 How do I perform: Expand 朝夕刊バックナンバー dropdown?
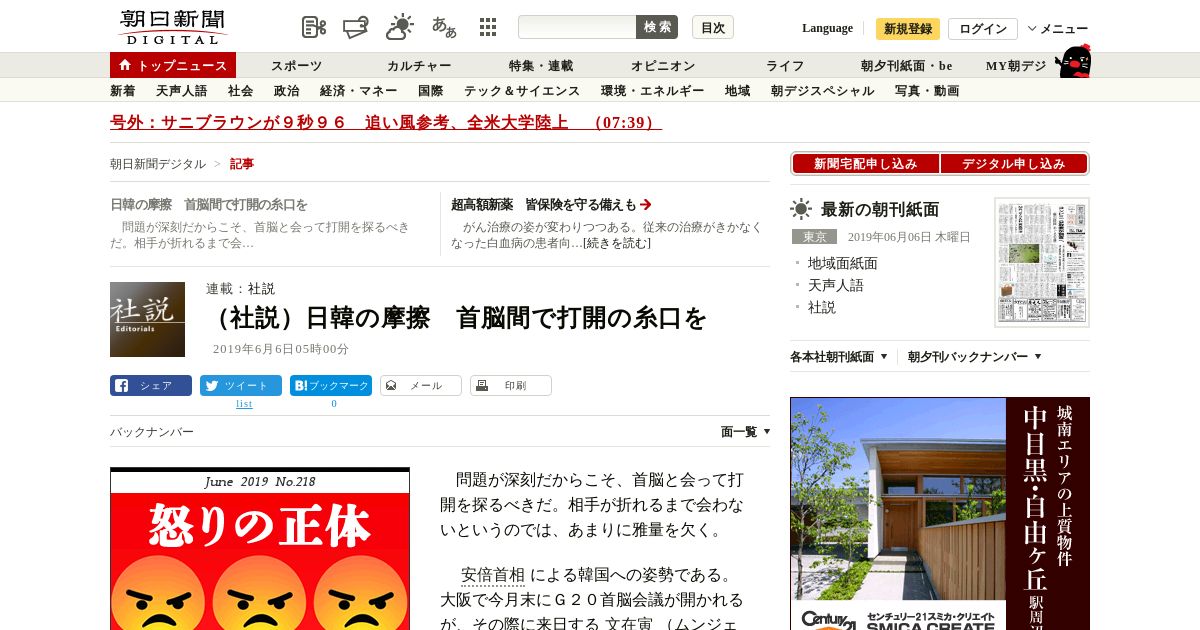(975, 357)
